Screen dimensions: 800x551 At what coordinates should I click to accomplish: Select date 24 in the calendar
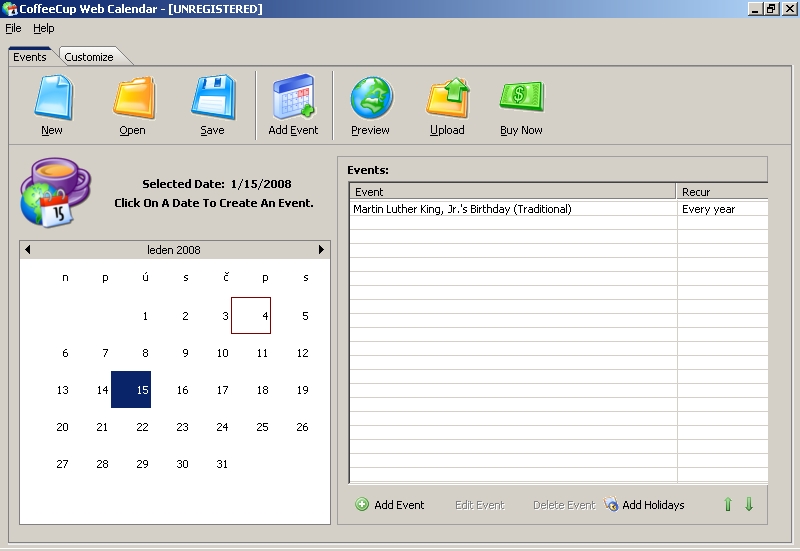[222, 427]
